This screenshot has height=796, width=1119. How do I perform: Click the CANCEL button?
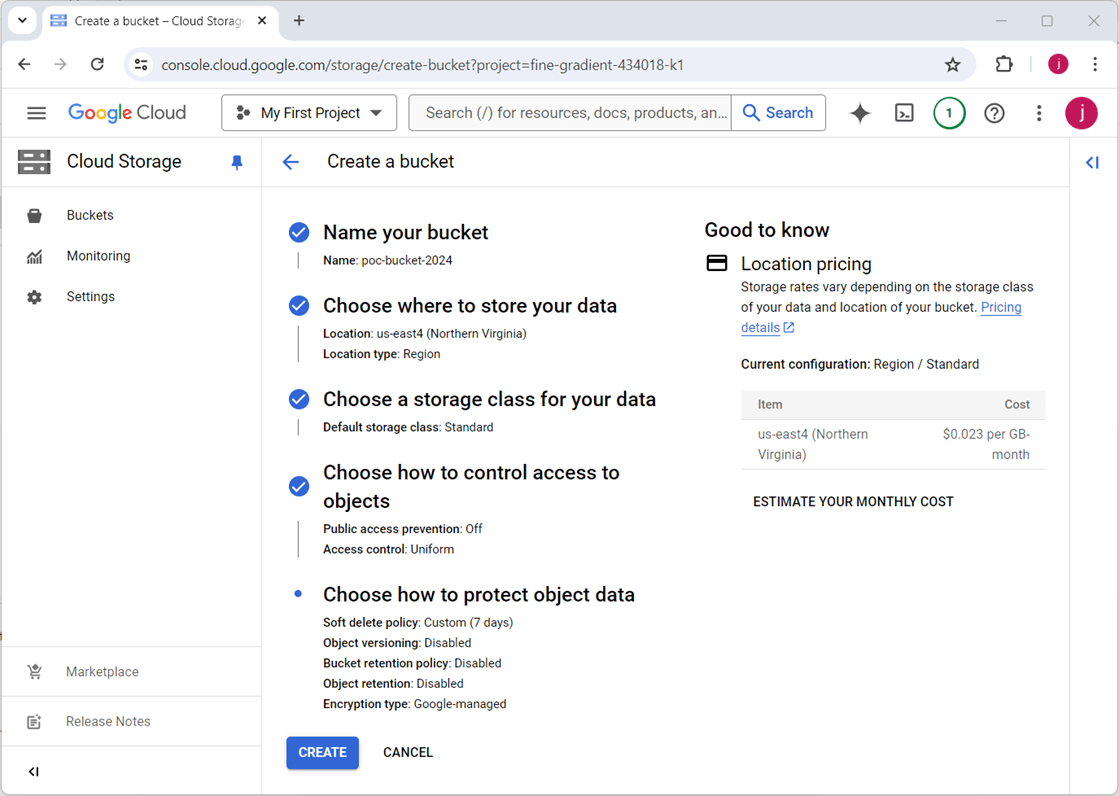408,752
